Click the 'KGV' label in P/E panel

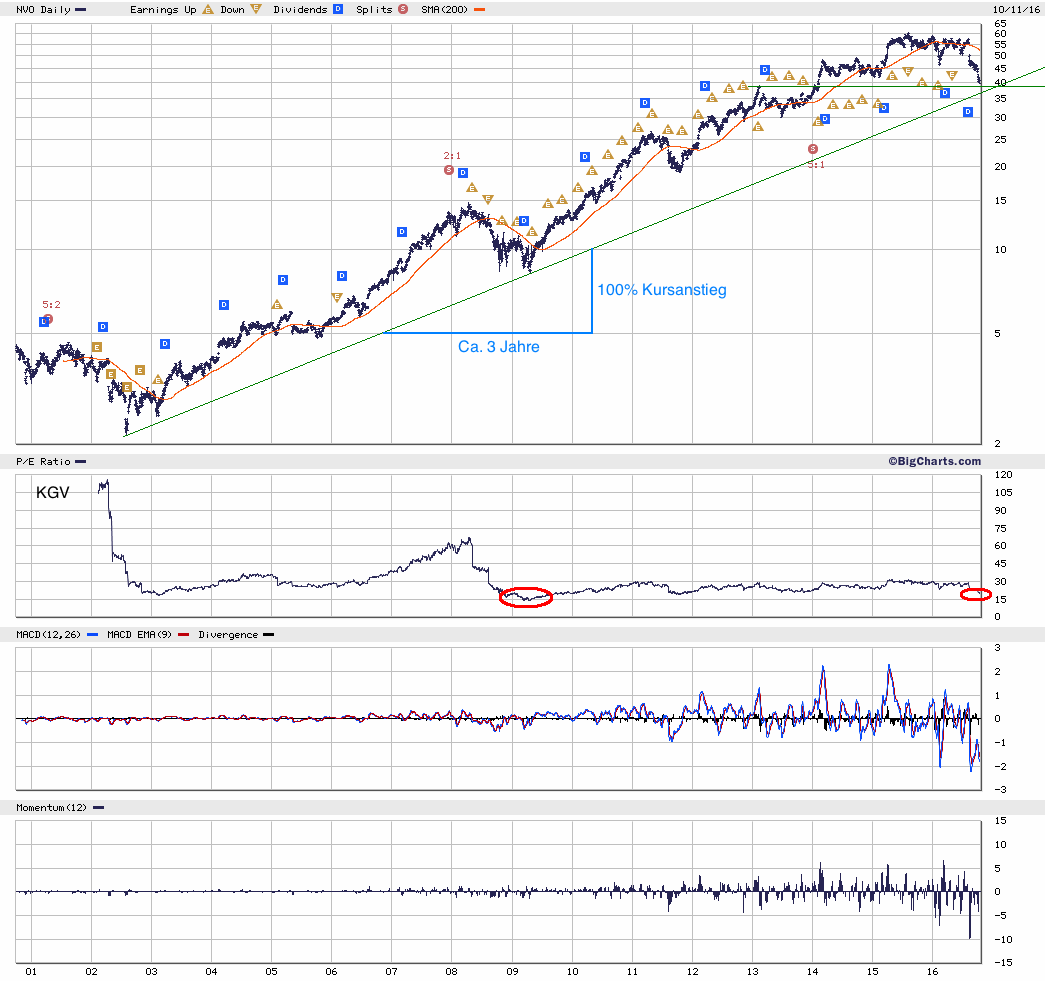(53, 492)
